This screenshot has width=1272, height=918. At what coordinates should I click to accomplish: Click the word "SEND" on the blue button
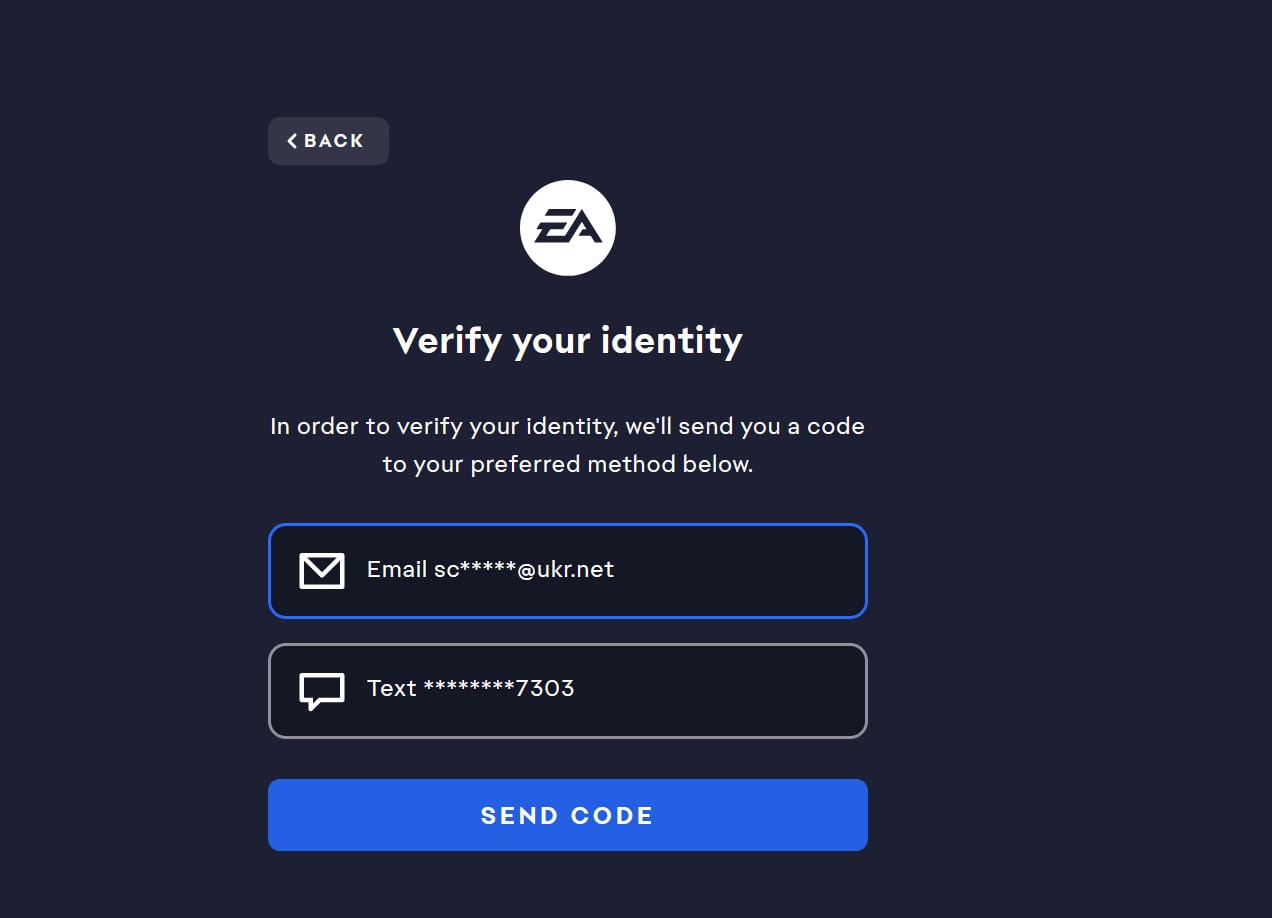pyautogui.click(x=517, y=816)
